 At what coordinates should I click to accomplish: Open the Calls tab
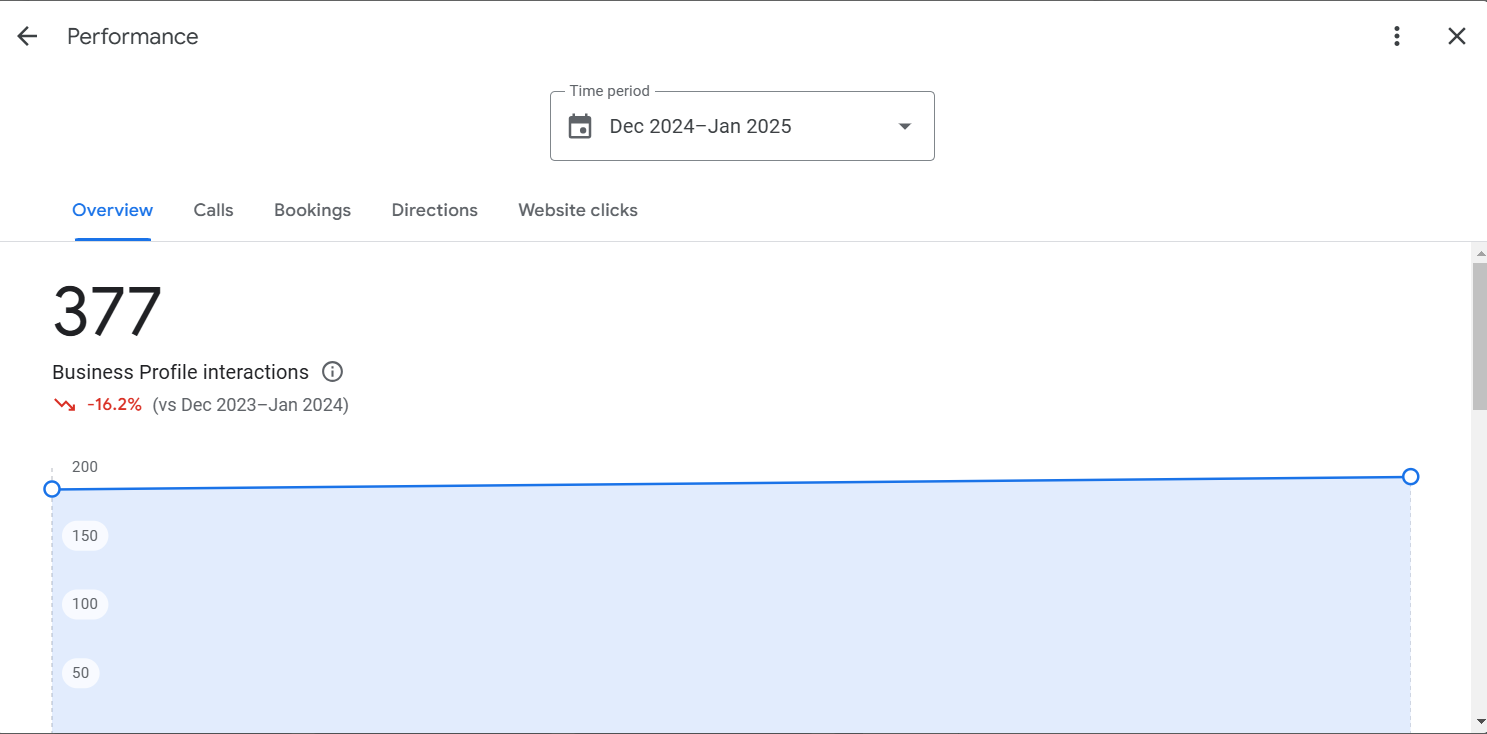click(214, 210)
